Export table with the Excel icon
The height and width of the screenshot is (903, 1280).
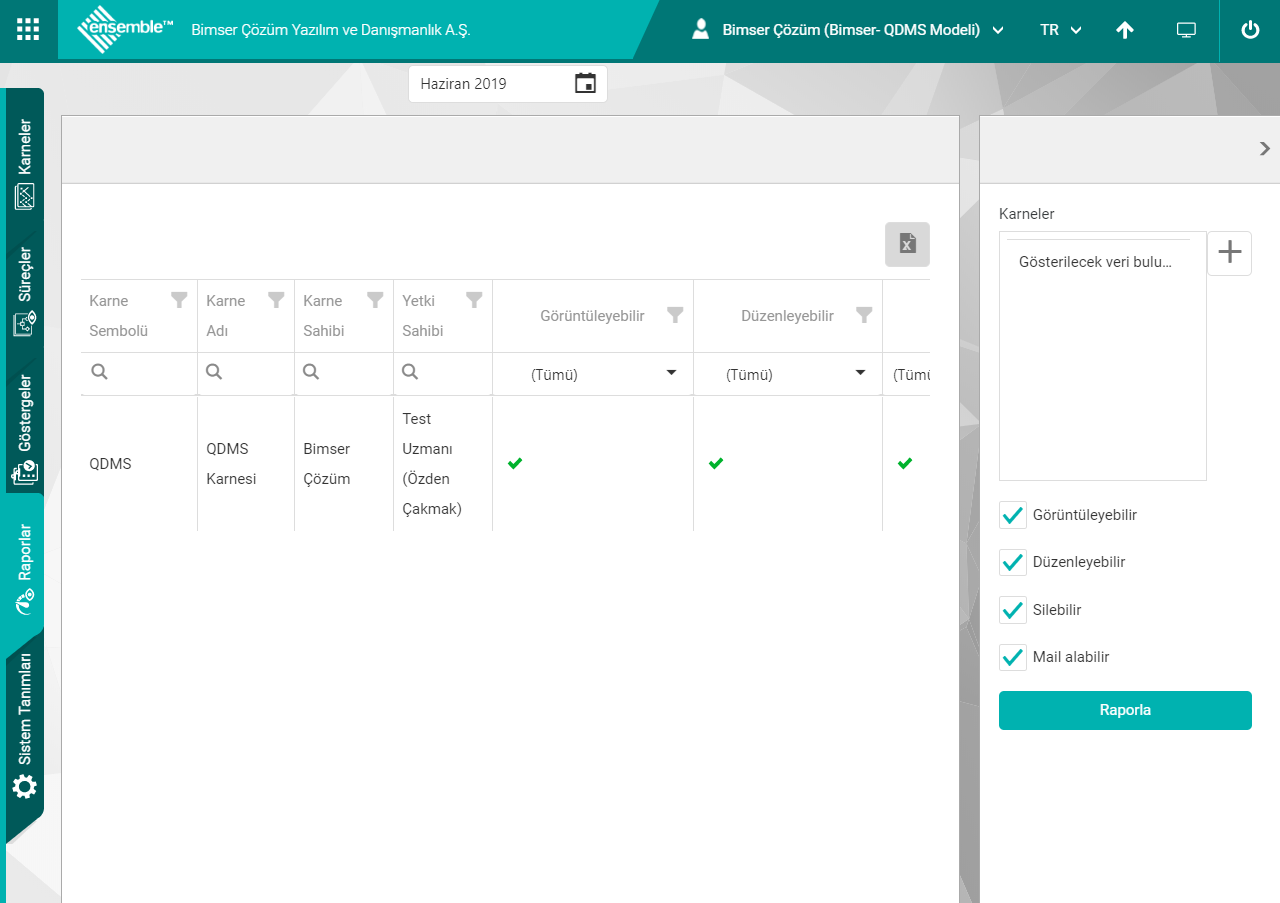pos(907,244)
